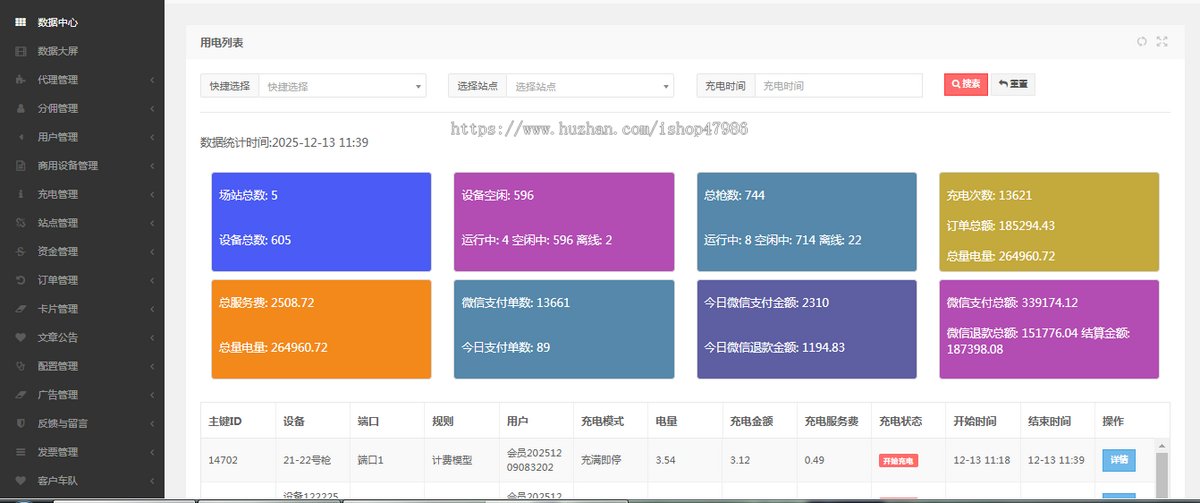Click the 充电管理 sidebar icon
The height and width of the screenshot is (503, 1200).
tap(21, 194)
